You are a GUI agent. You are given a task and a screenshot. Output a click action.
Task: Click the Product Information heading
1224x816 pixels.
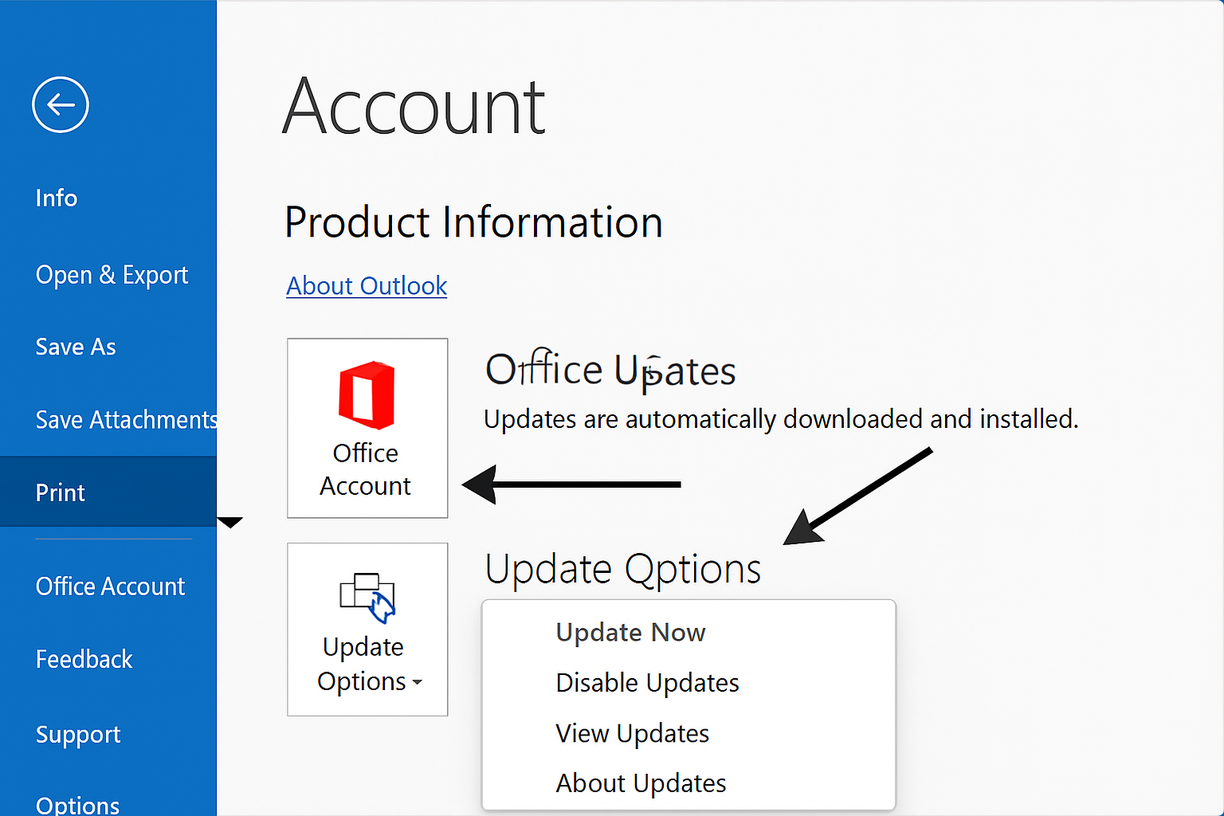tap(473, 222)
